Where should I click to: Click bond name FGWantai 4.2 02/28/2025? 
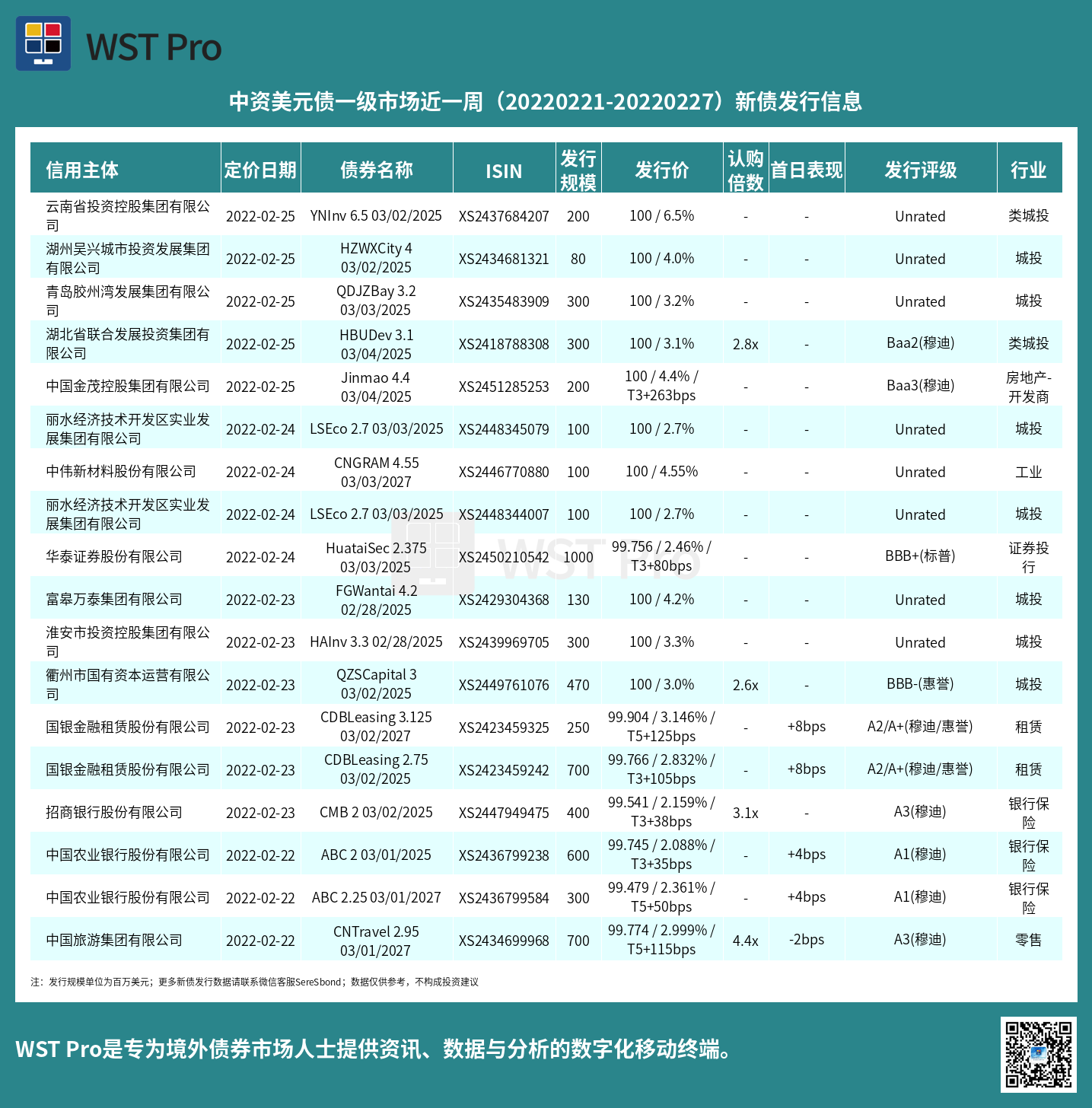(x=376, y=600)
